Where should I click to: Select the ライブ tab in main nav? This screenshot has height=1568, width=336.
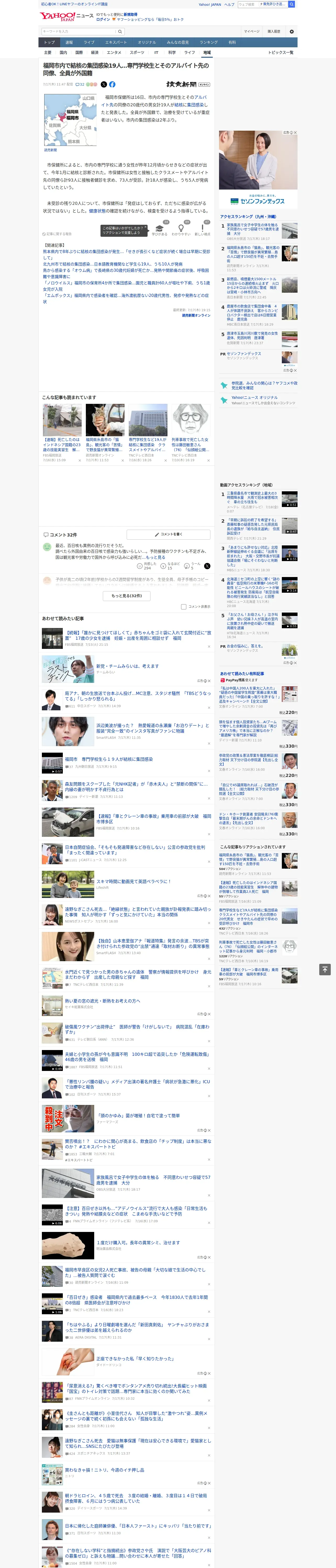[89, 43]
